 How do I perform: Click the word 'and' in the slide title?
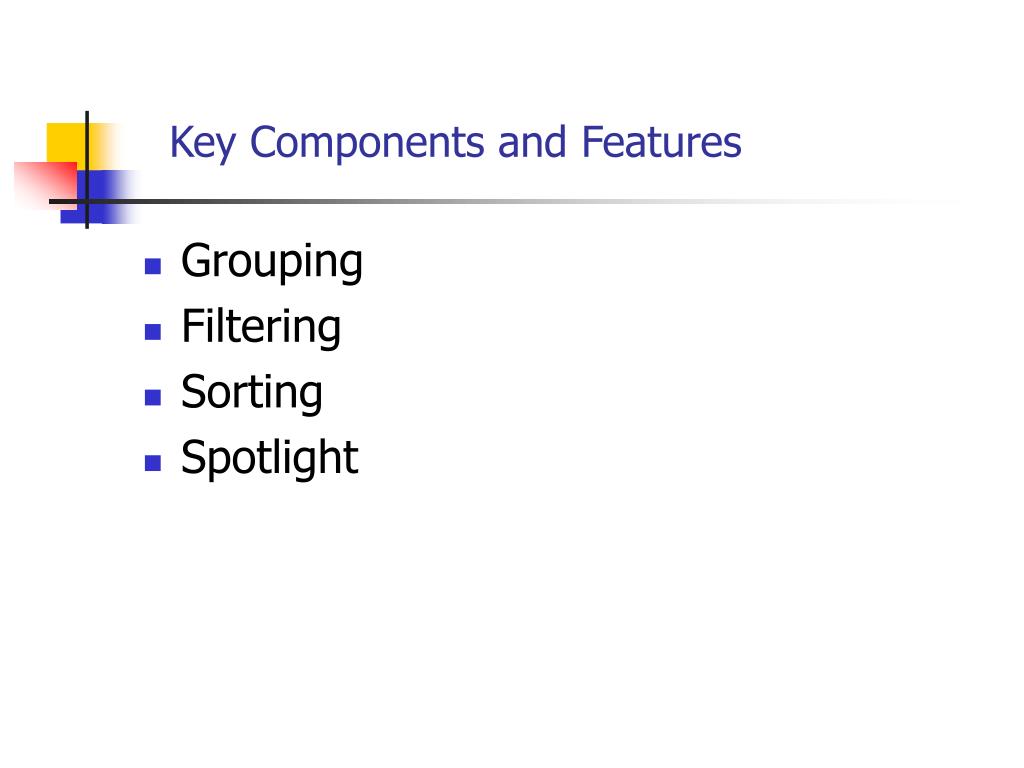click(x=532, y=142)
